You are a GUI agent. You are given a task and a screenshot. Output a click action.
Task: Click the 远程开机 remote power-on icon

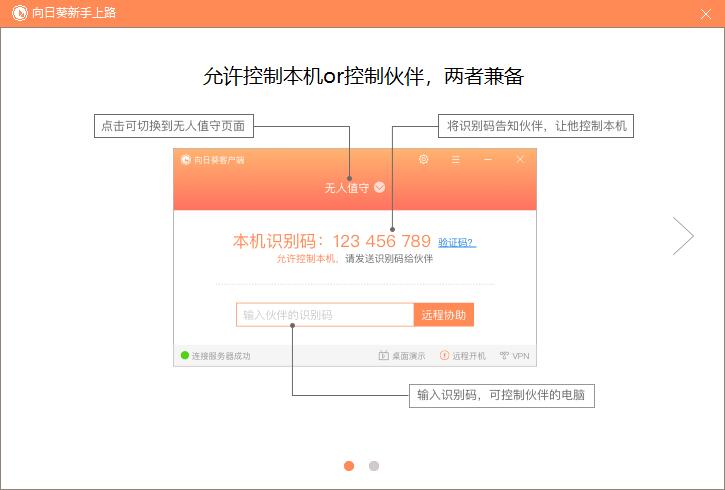point(445,356)
